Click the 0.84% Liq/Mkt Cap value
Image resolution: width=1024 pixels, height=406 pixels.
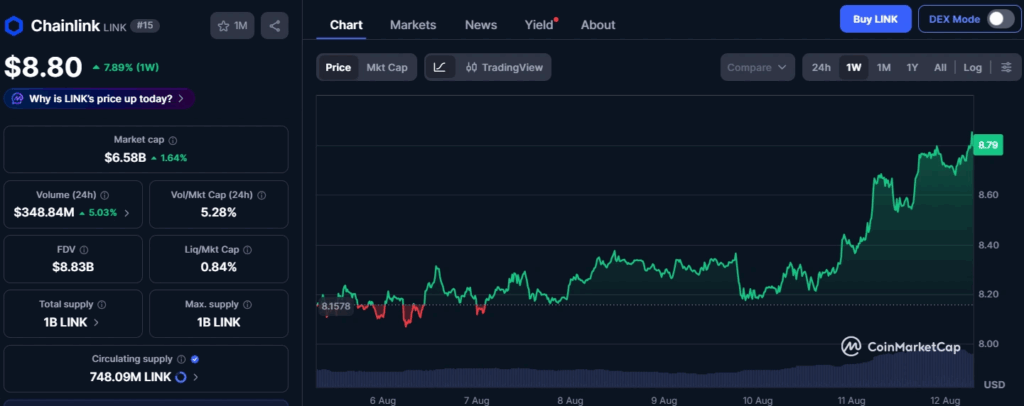click(x=219, y=267)
